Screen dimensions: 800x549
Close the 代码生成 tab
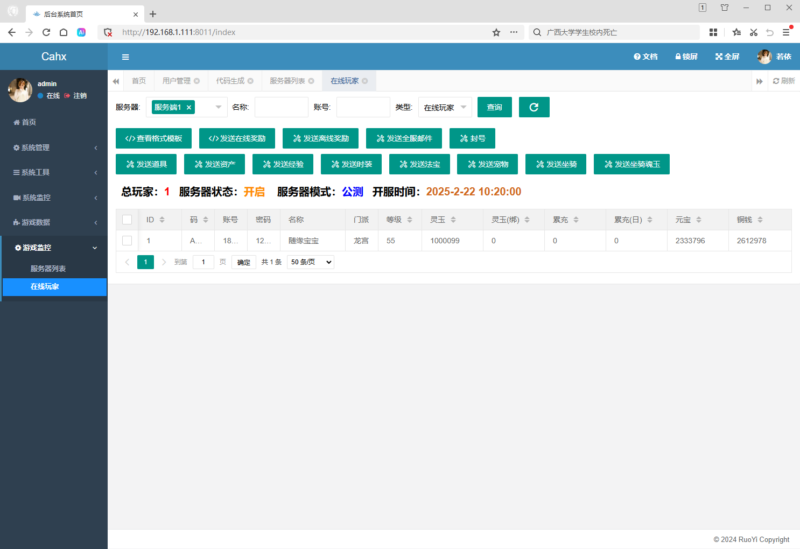tap(251, 81)
